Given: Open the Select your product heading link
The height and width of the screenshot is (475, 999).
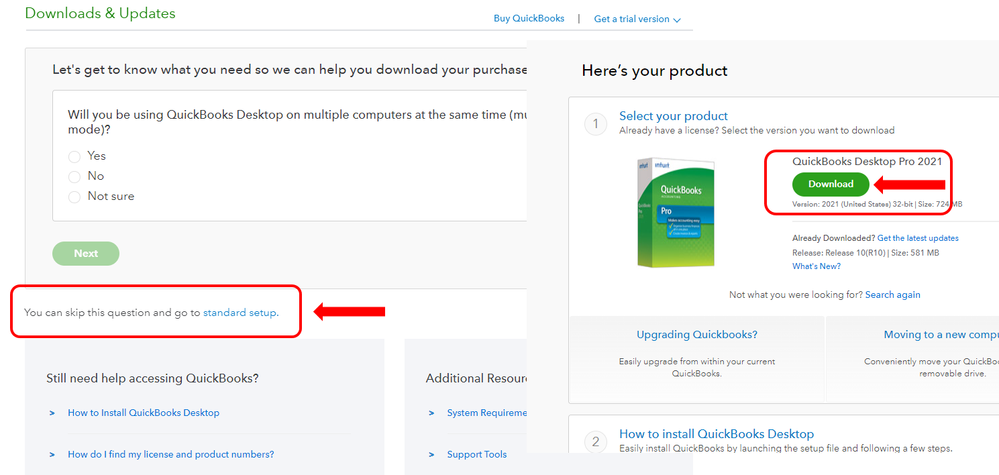Looking at the screenshot, I should pyautogui.click(x=673, y=116).
